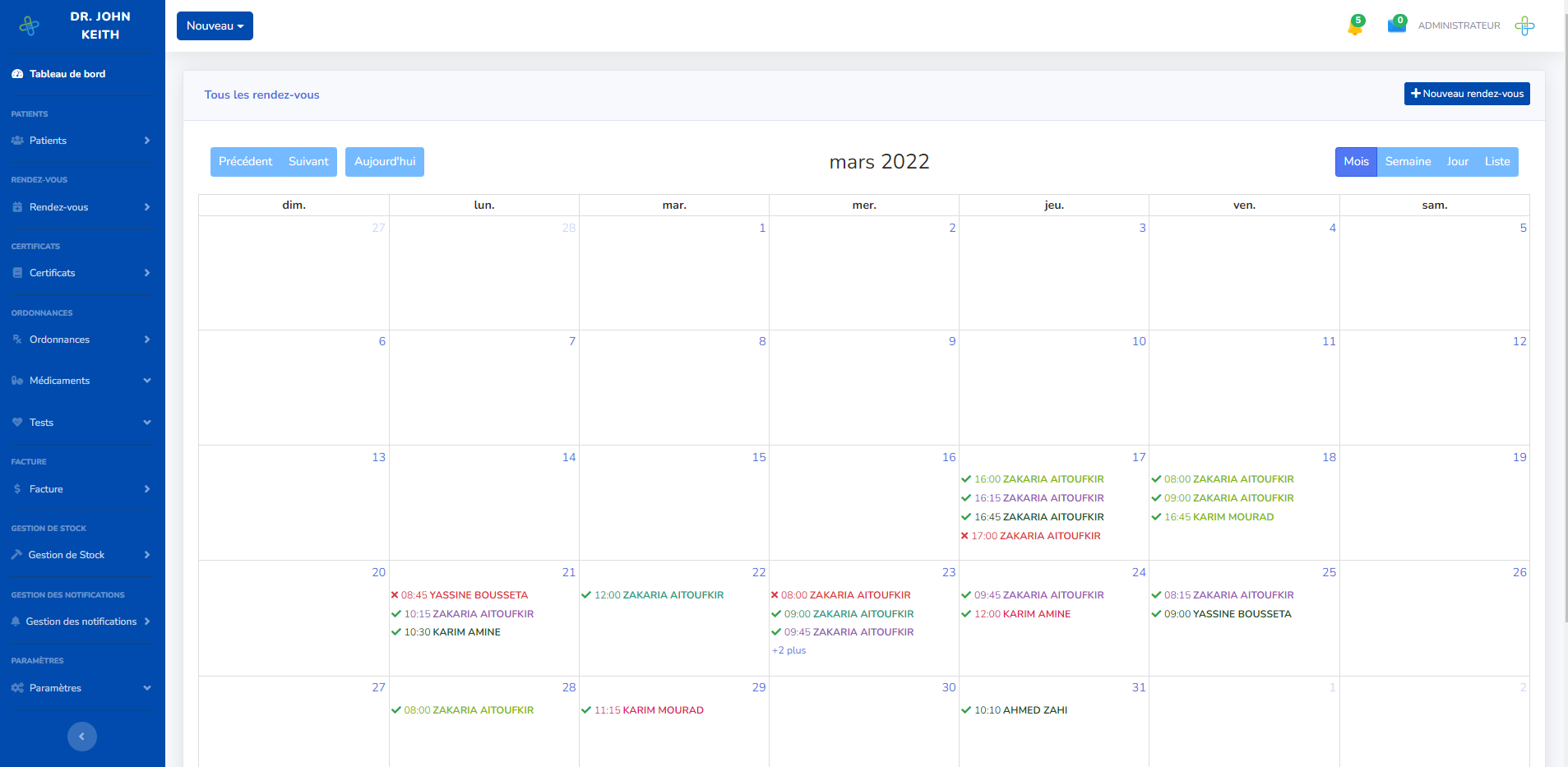The image size is (1568, 767).
Task: Switch calendar to Liste view
Action: 1496,162
